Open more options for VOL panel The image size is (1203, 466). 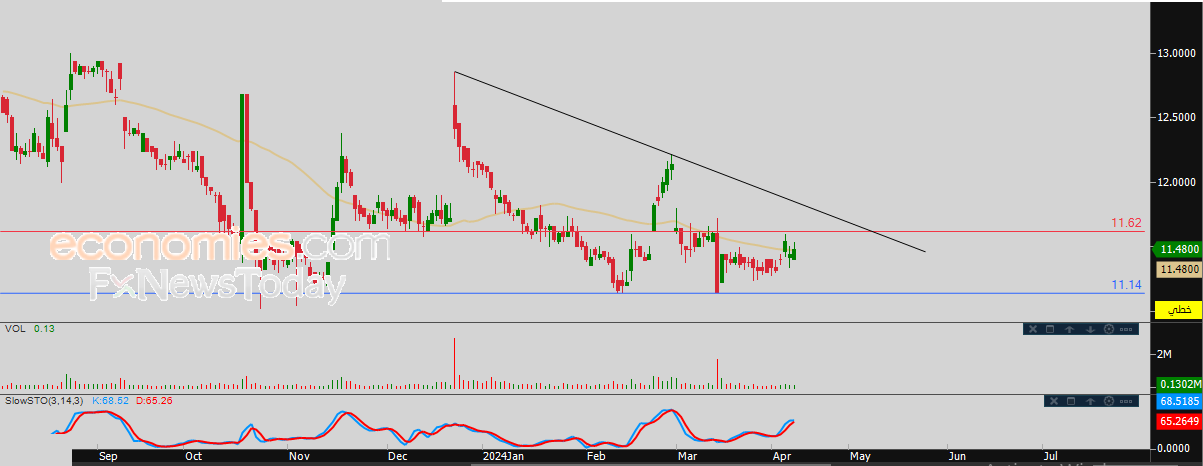pos(1127,329)
